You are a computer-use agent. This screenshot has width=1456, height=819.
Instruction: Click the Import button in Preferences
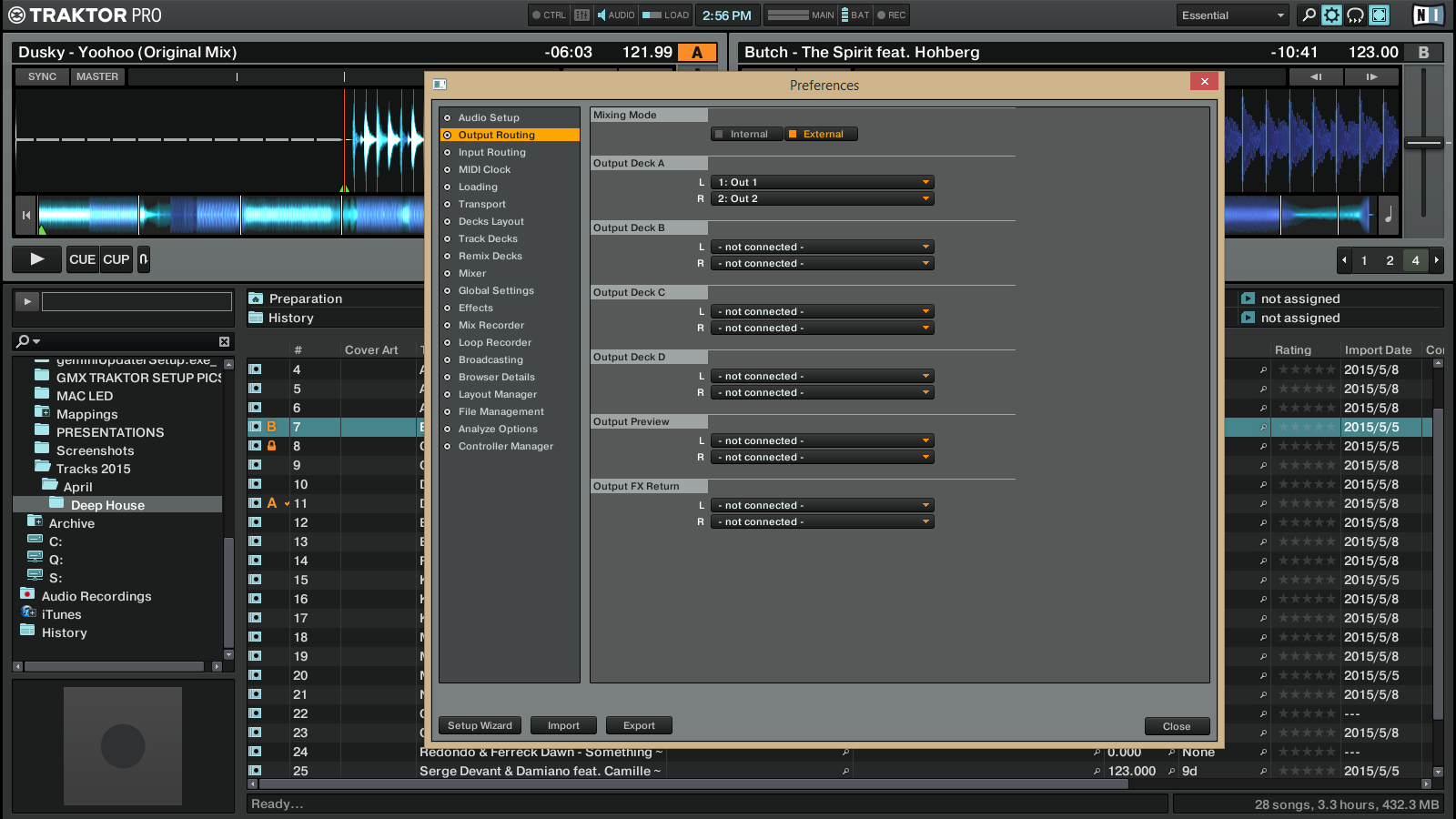[x=563, y=725]
